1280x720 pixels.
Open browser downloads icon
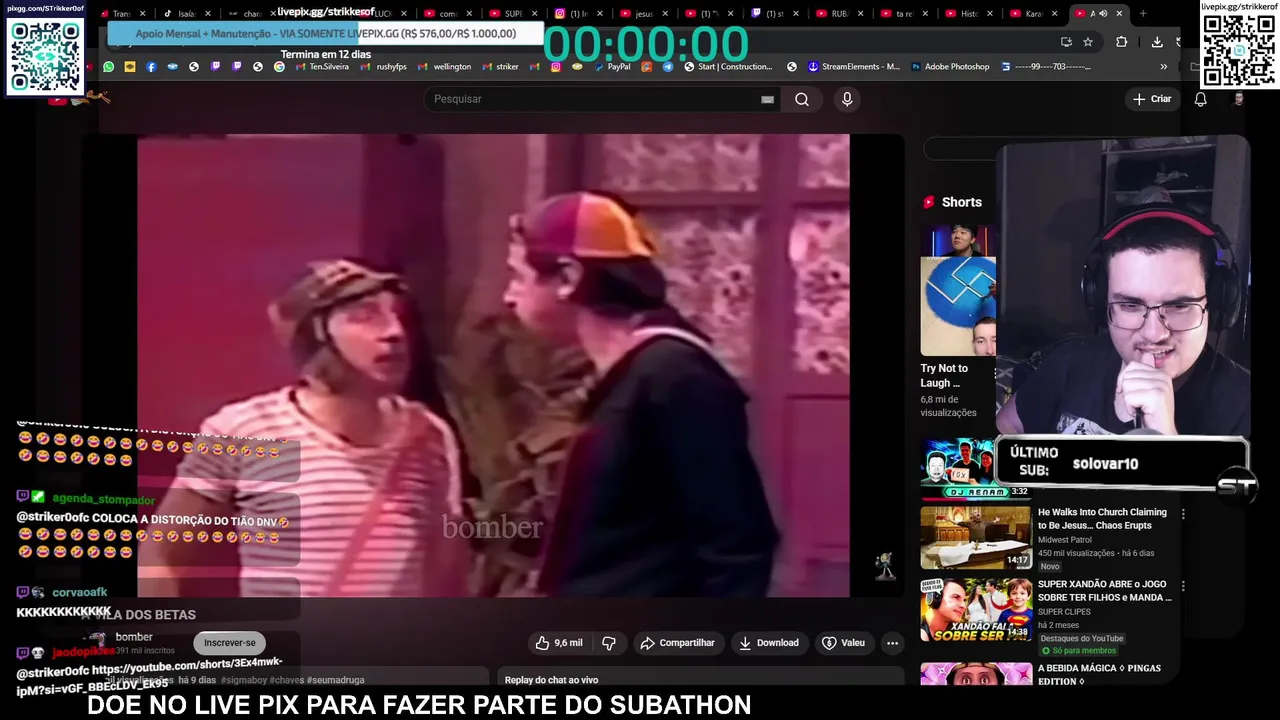click(x=1157, y=42)
